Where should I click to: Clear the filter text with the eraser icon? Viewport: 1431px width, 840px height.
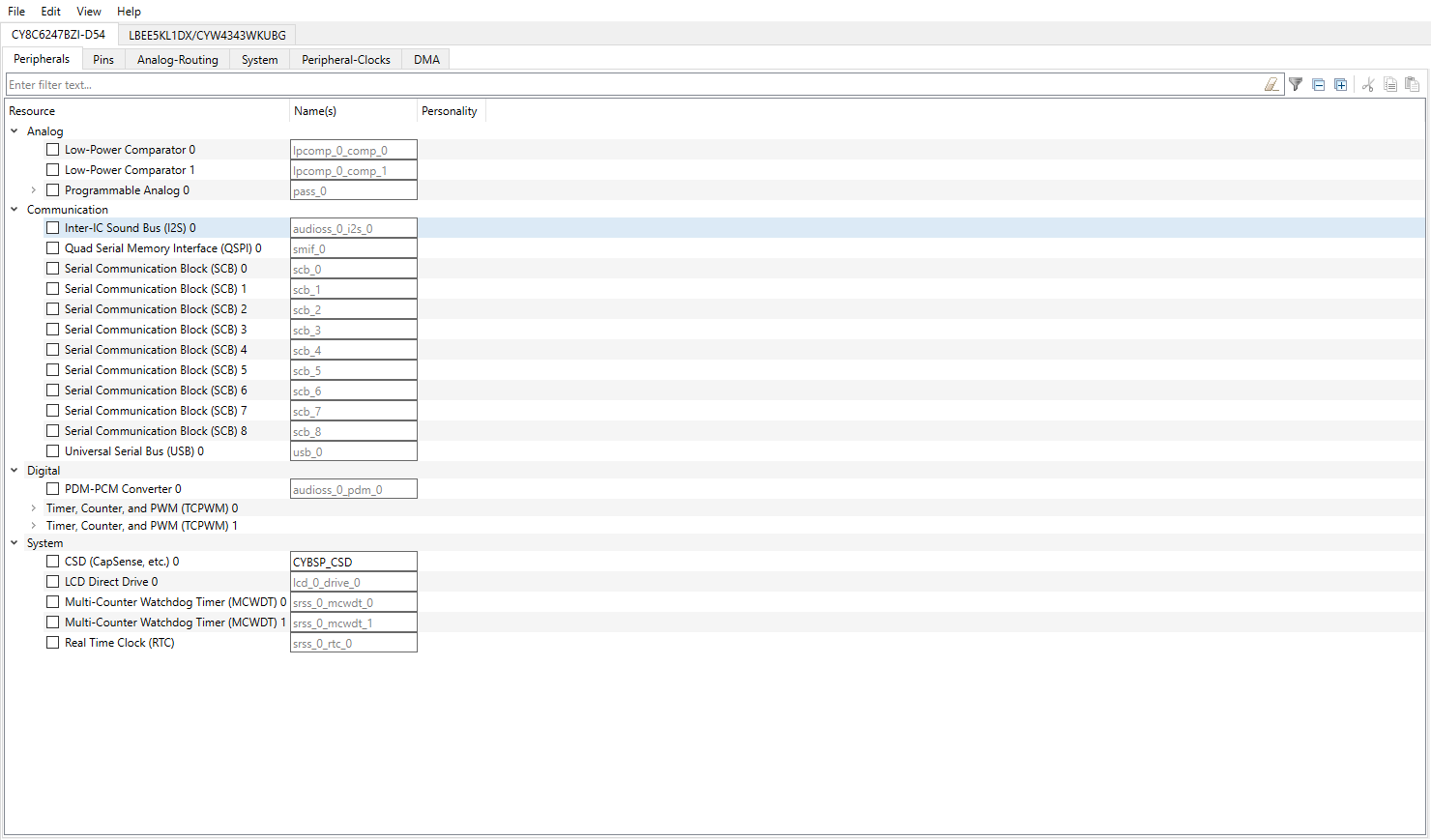[1271, 85]
